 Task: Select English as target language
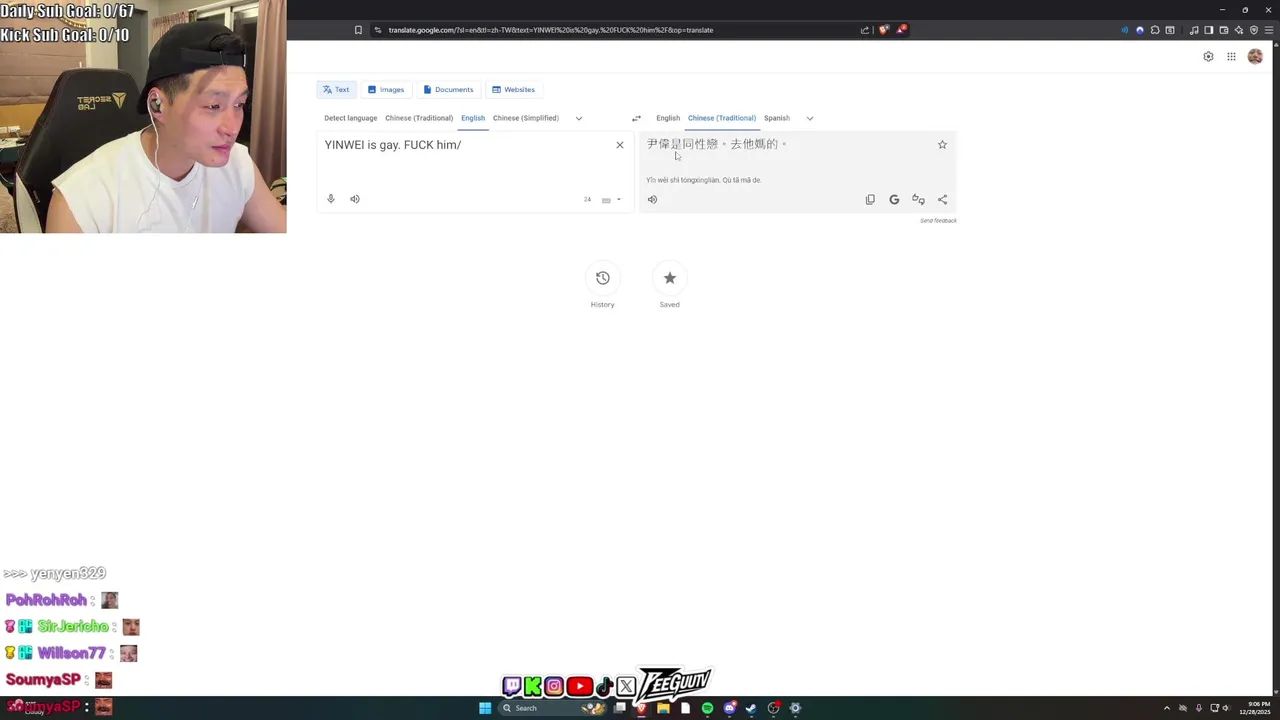pyautogui.click(x=668, y=118)
